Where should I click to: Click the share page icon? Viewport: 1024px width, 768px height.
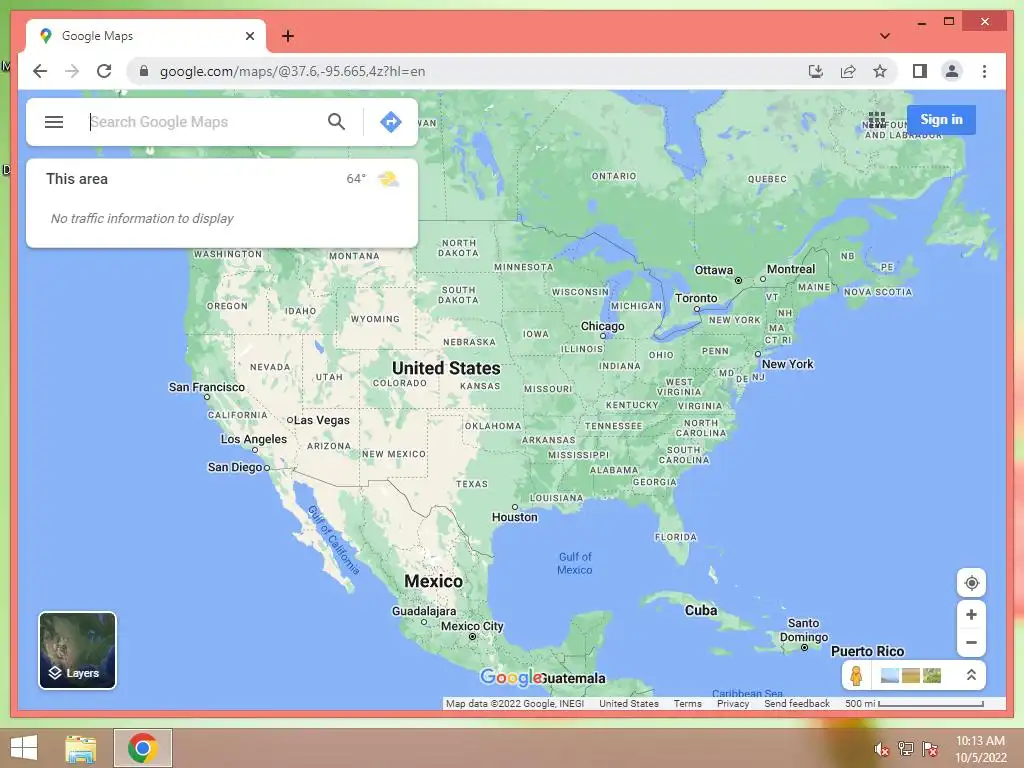(x=848, y=71)
